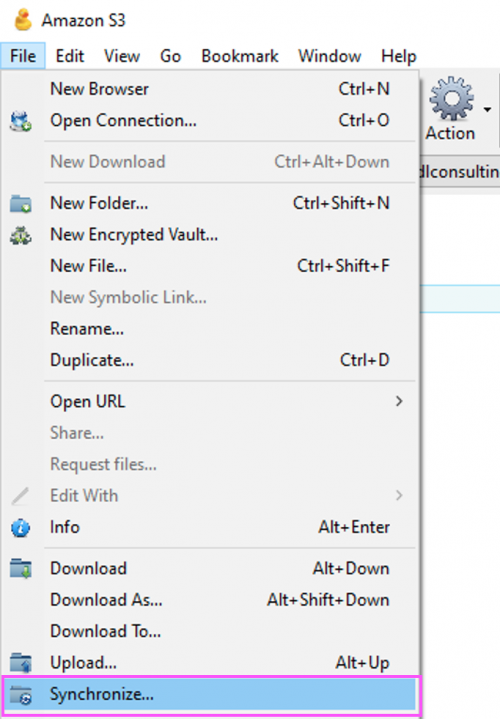The image size is (500, 719).
Task: Expand the Edit With submenu chevron
Action: [x=399, y=496]
